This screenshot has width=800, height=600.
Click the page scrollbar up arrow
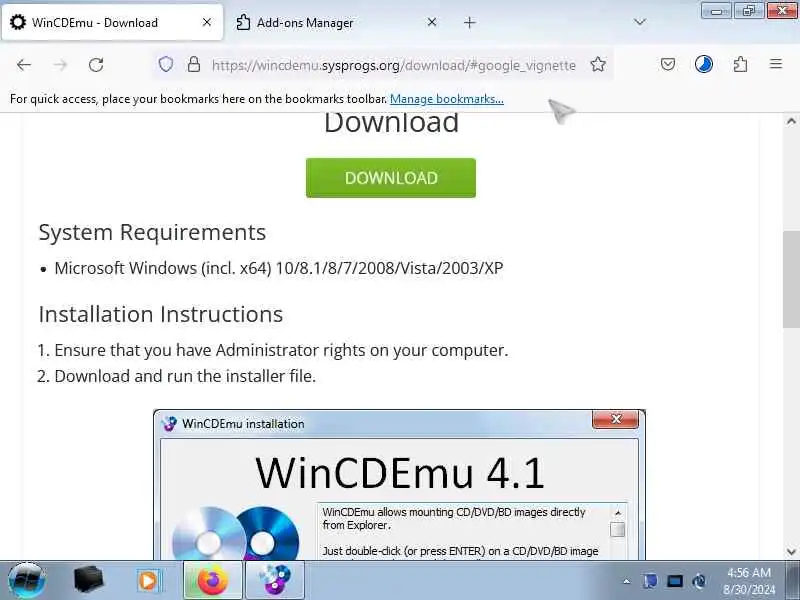point(791,121)
